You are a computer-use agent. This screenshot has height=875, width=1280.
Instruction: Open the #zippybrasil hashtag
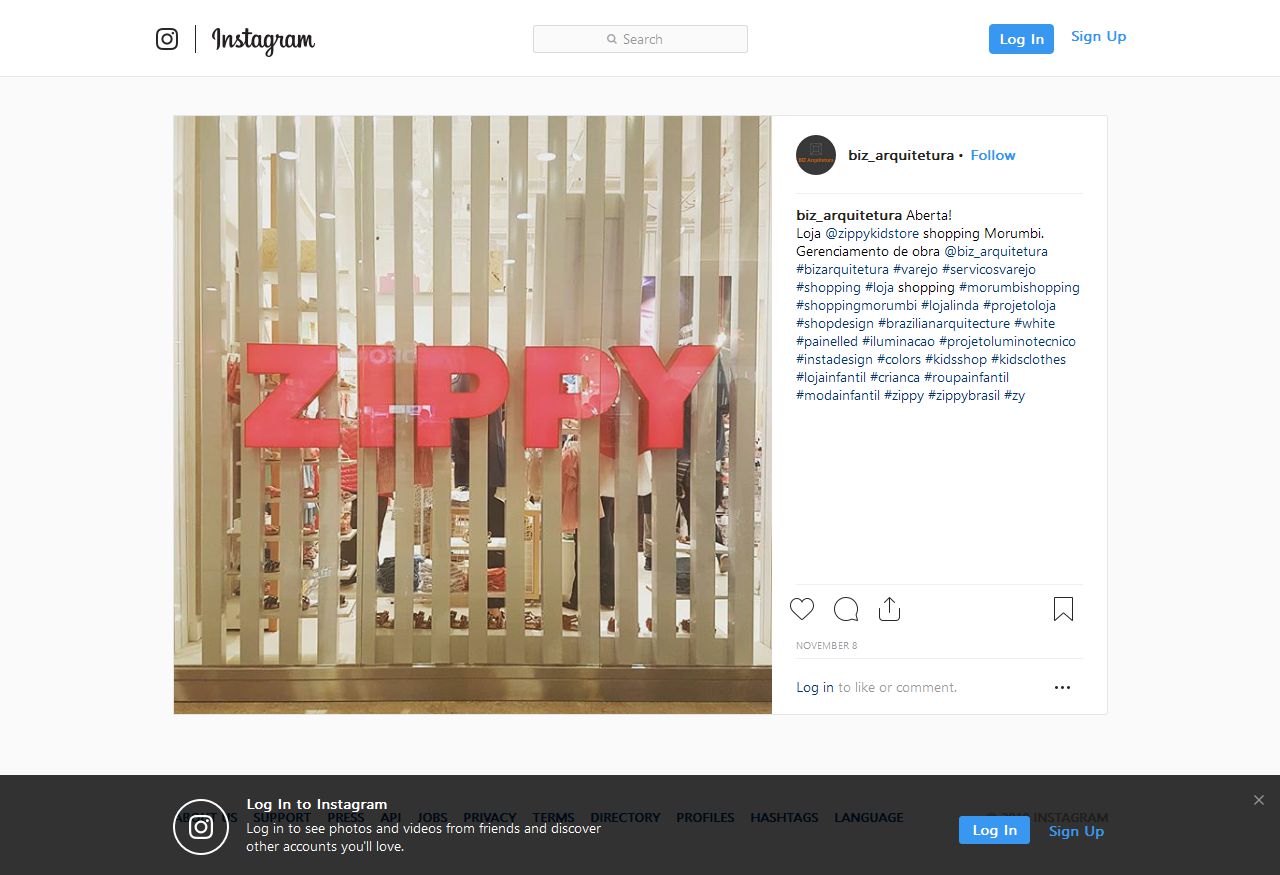tap(964, 395)
